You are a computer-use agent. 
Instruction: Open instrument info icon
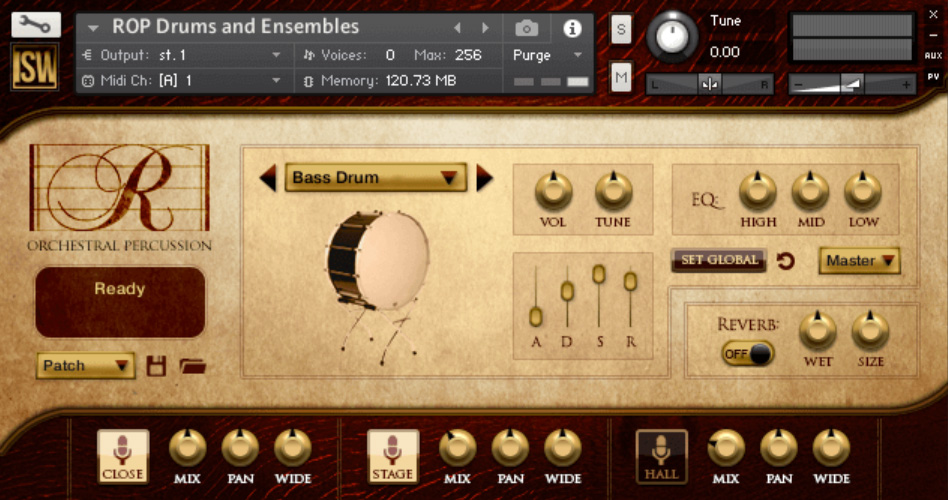coord(572,28)
